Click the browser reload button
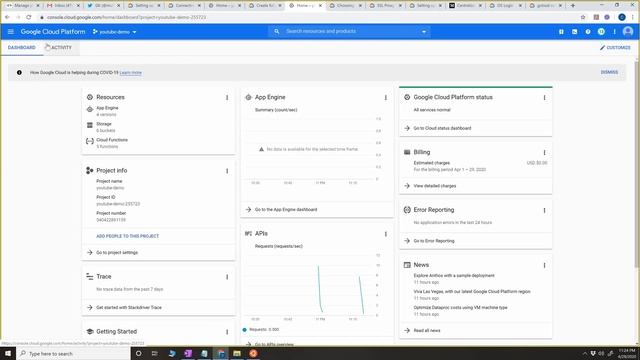The width and height of the screenshot is (640, 360). [x=29, y=17]
